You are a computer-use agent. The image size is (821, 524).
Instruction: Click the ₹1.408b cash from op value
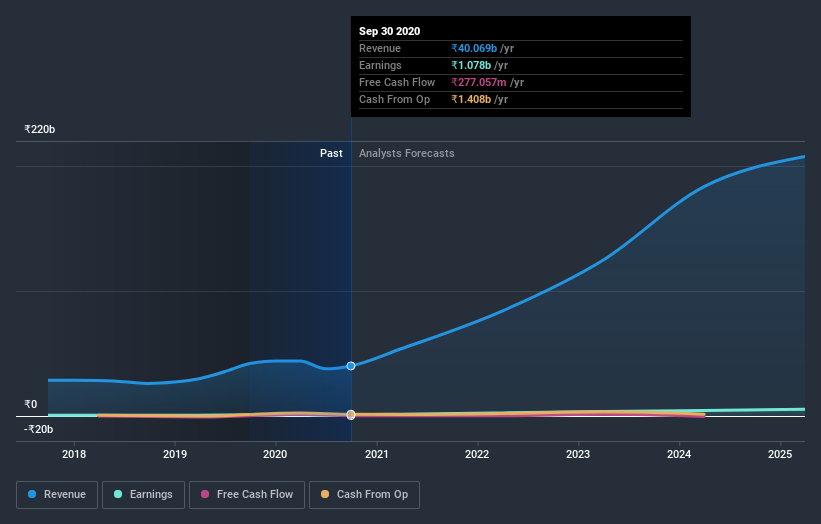471,99
